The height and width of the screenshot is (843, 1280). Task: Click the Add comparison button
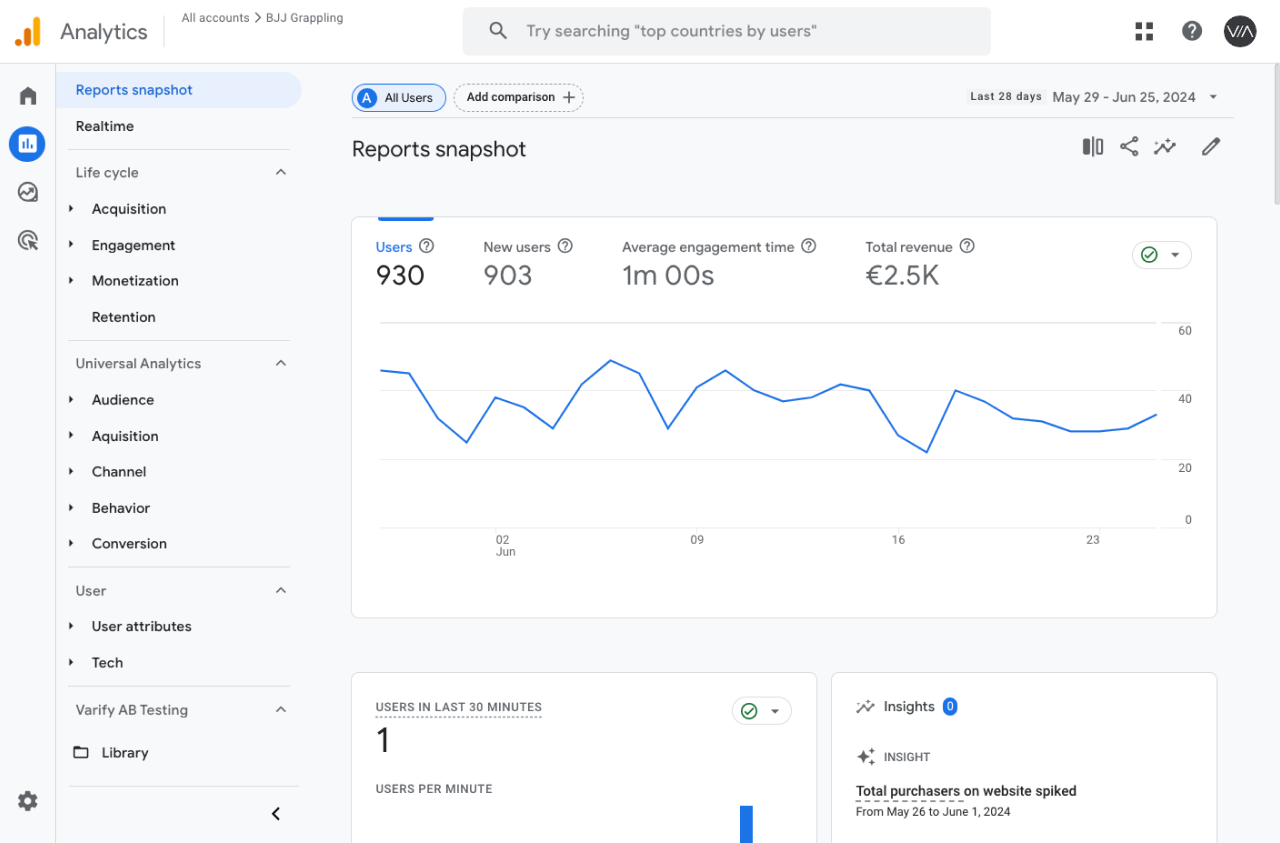coord(518,97)
